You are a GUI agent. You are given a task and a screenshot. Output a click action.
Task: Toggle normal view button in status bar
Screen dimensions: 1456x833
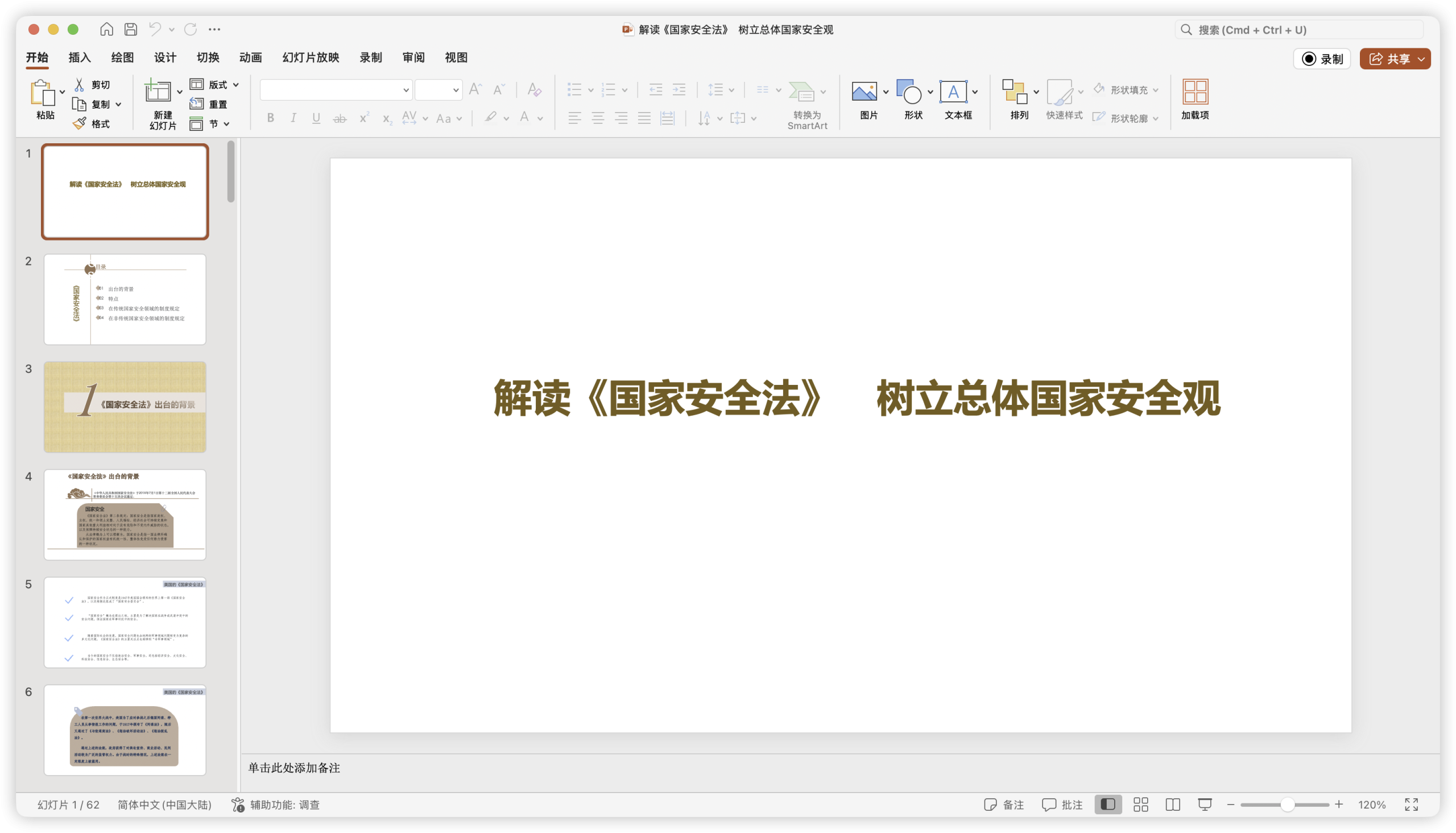(x=1108, y=805)
